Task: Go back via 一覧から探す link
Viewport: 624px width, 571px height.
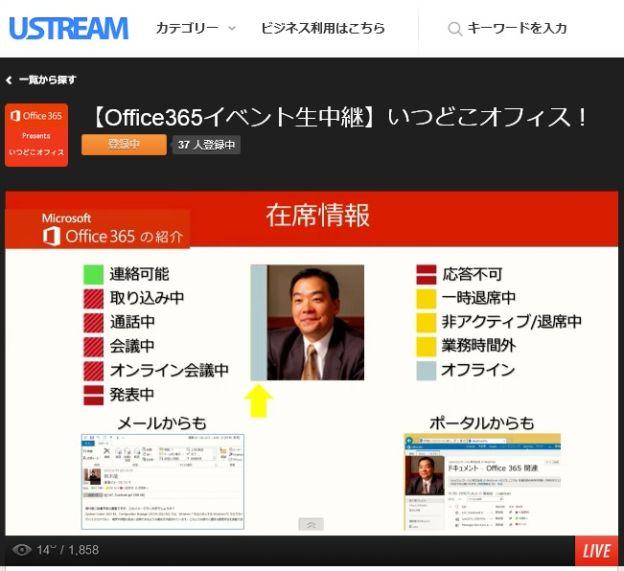Action: tap(41, 80)
